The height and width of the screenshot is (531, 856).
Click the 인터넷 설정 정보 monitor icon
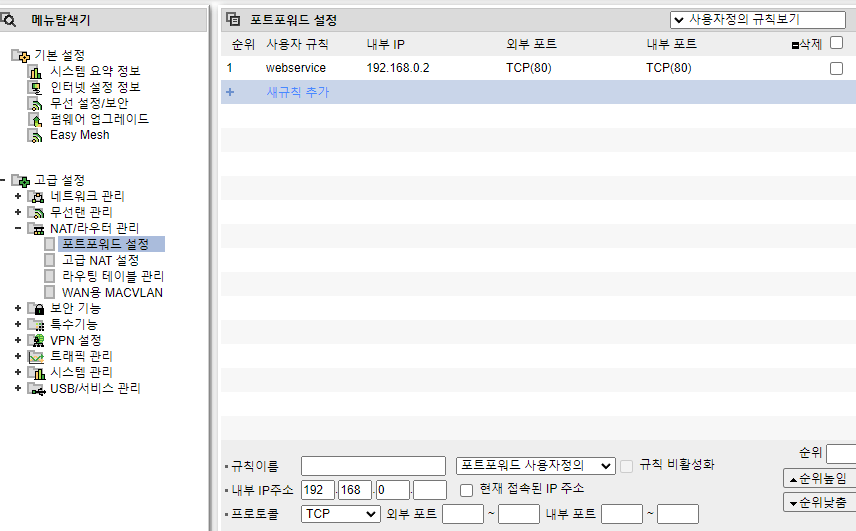35,87
